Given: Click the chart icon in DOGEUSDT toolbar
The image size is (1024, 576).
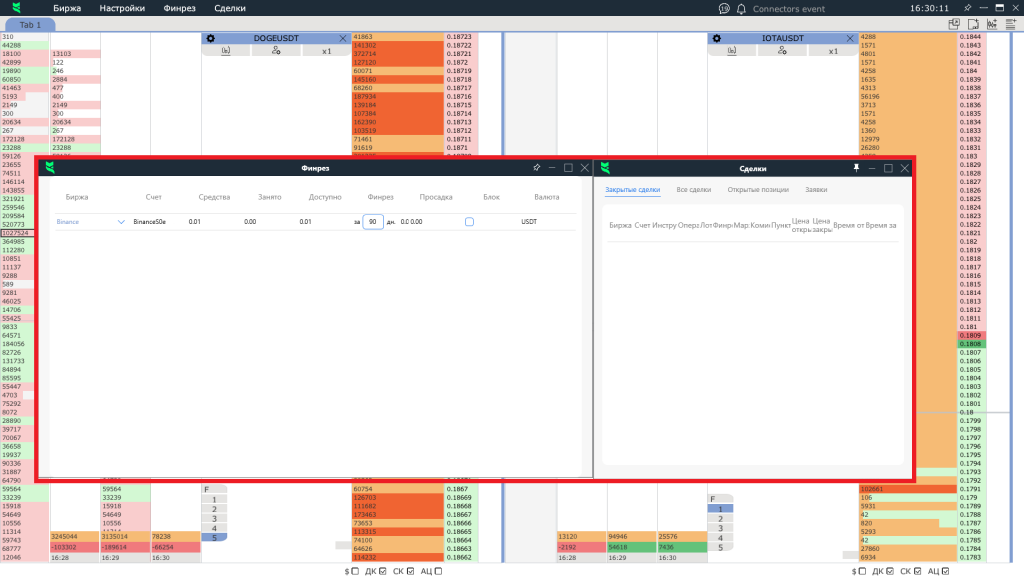Looking at the screenshot, I should (224, 51).
